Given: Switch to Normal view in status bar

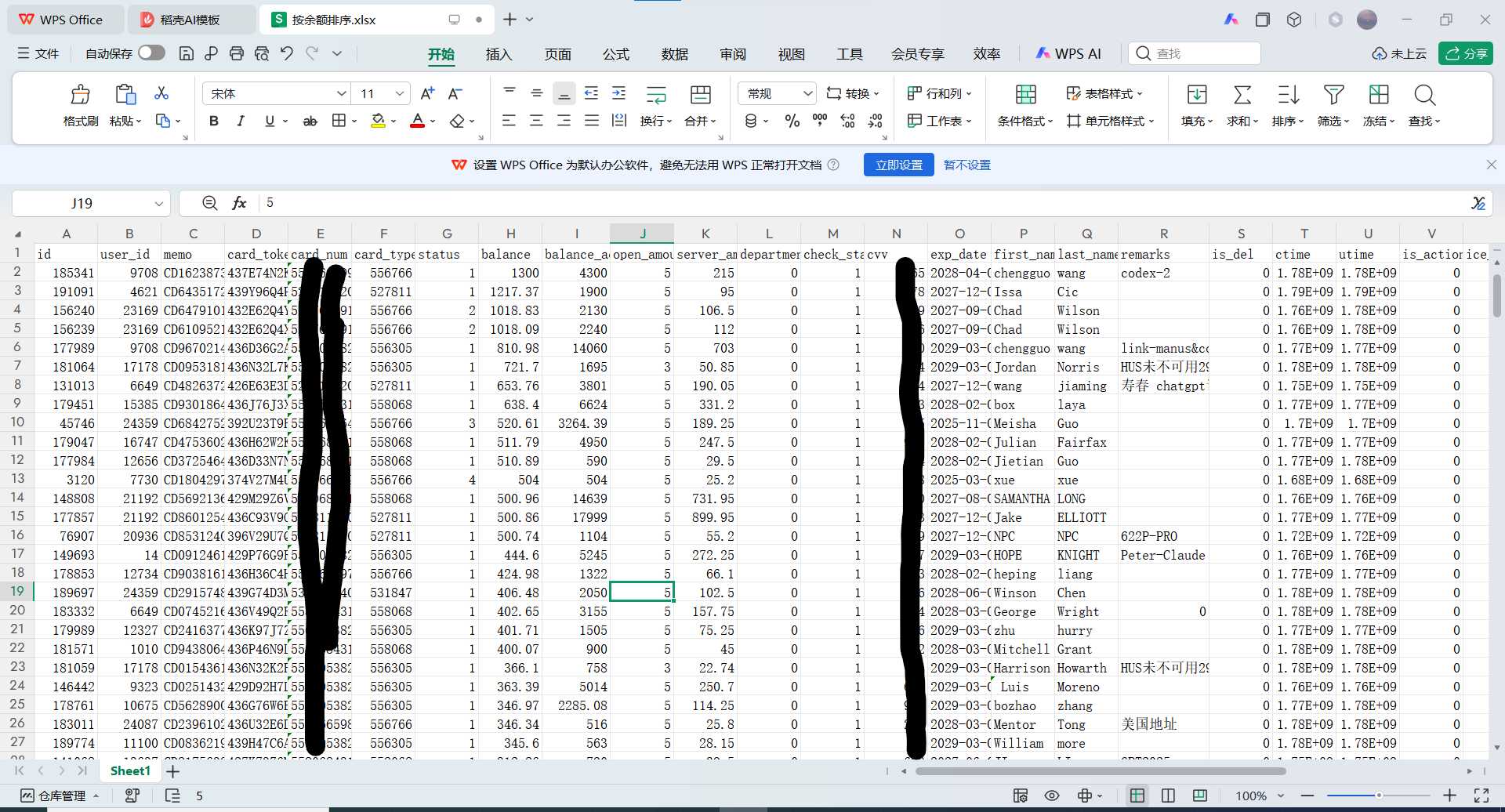Looking at the screenshot, I should 1137,796.
